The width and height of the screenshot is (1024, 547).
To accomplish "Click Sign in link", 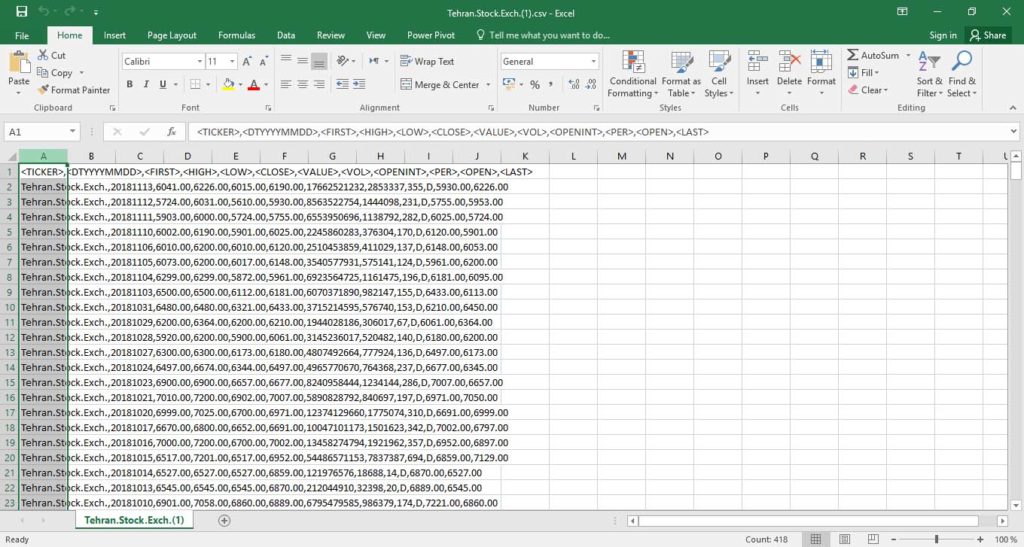I will (x=942, y=35).
